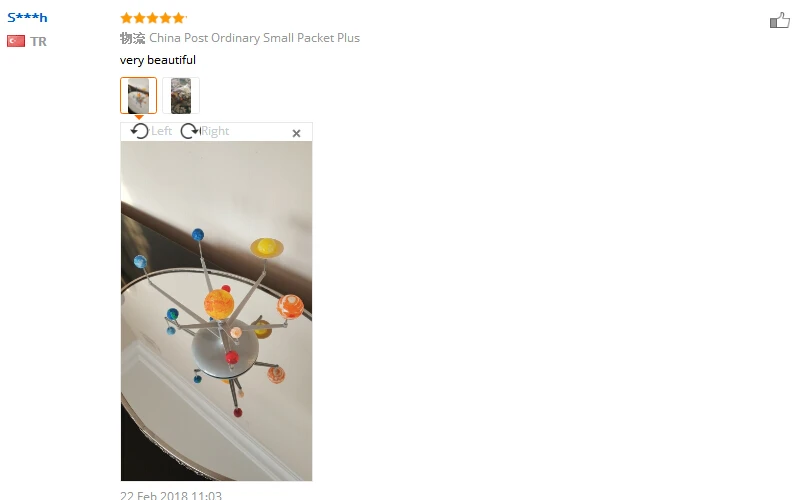The width and height of the screenshot is (792, 500).
Task: Click the thumbs-up helpful icon
Action: (x=780, y=21)
